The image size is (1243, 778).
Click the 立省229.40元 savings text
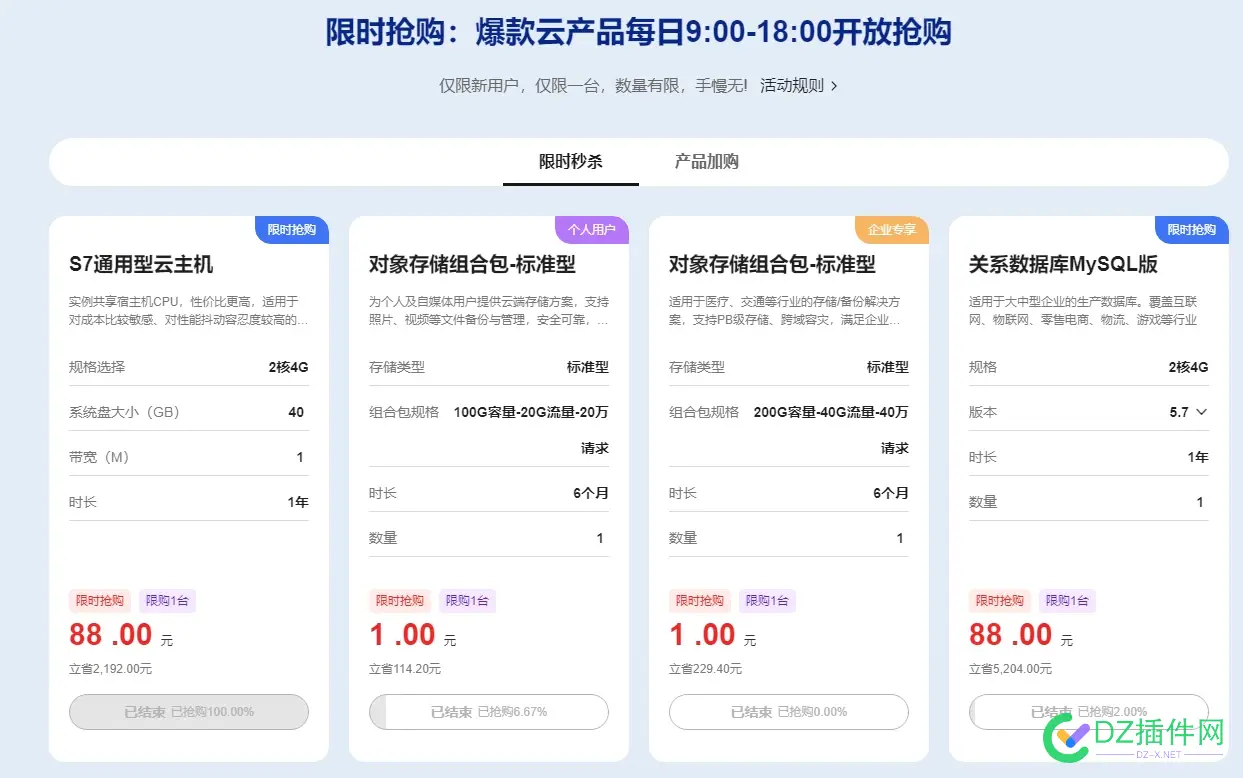coord(705,669)
